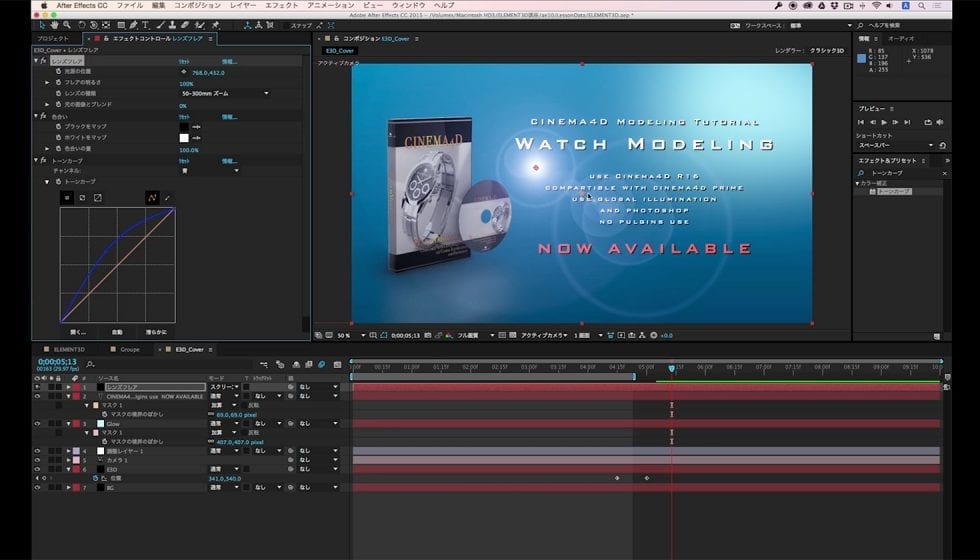
Task: Select the Selection arrow tool
Action: pos(42,25)
